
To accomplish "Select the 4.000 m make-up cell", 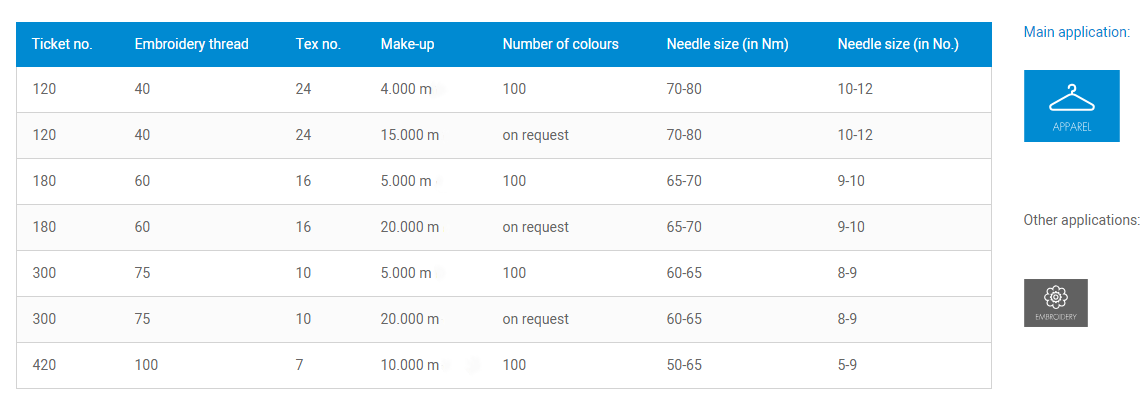I will 406,90.
